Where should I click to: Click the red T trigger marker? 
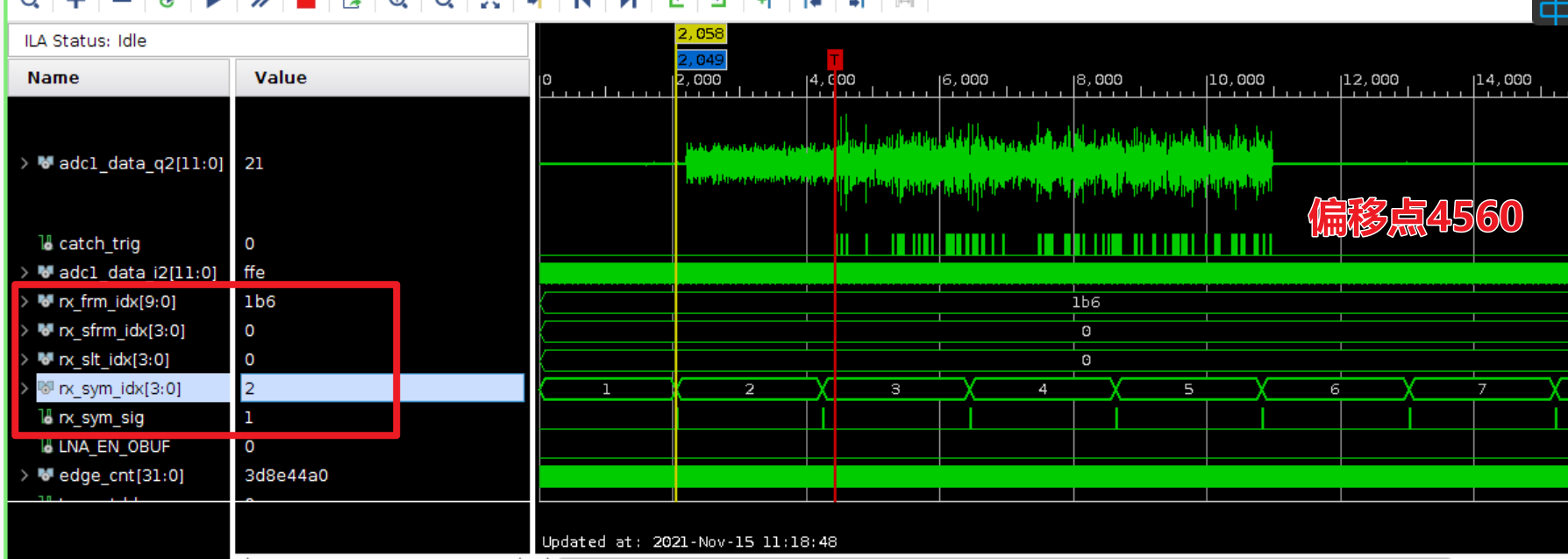835,59
